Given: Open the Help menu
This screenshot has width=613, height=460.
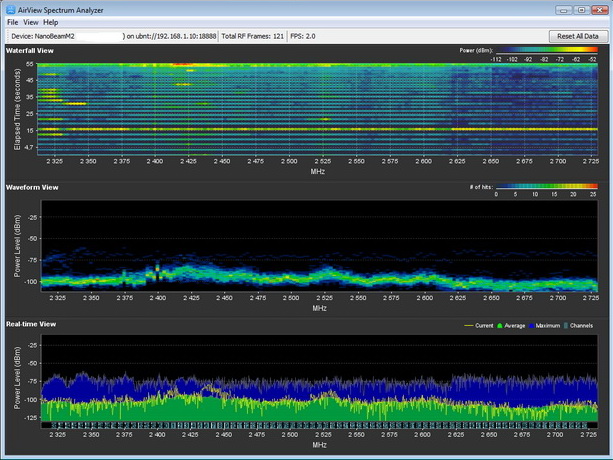Looking at the screenshot, I should (51, 21).
